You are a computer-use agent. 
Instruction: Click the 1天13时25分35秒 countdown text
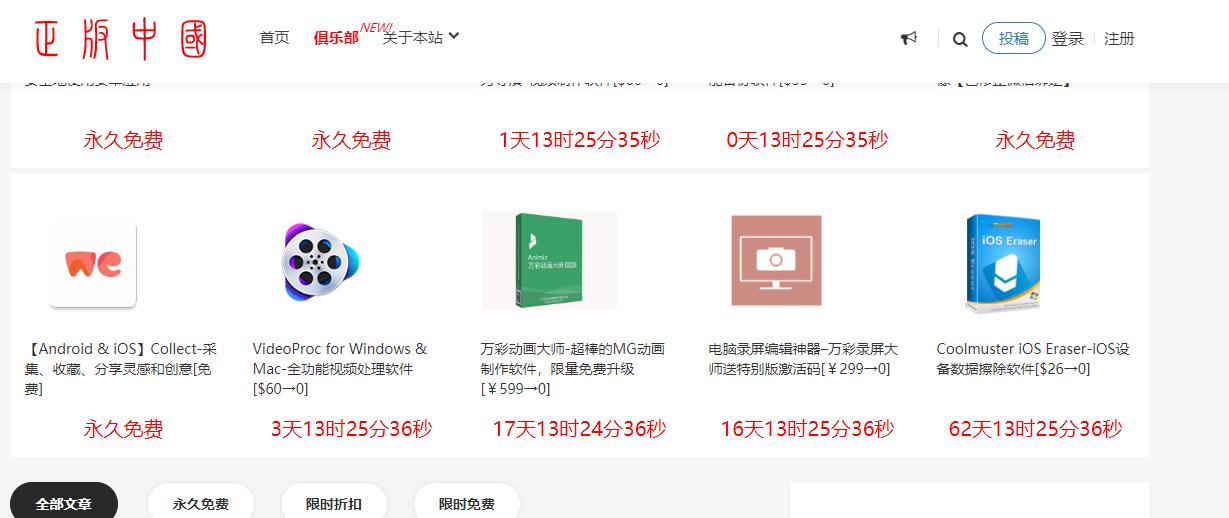click(579, 140)
